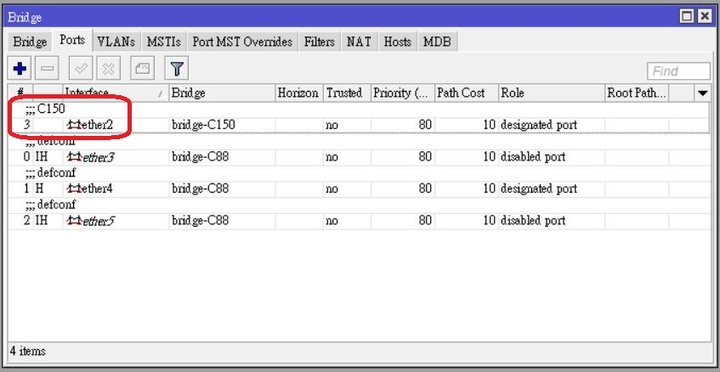Switch to the Filters tab
Image resolution: width=720 pixels, height=372 pixels.
click(319, 42)
